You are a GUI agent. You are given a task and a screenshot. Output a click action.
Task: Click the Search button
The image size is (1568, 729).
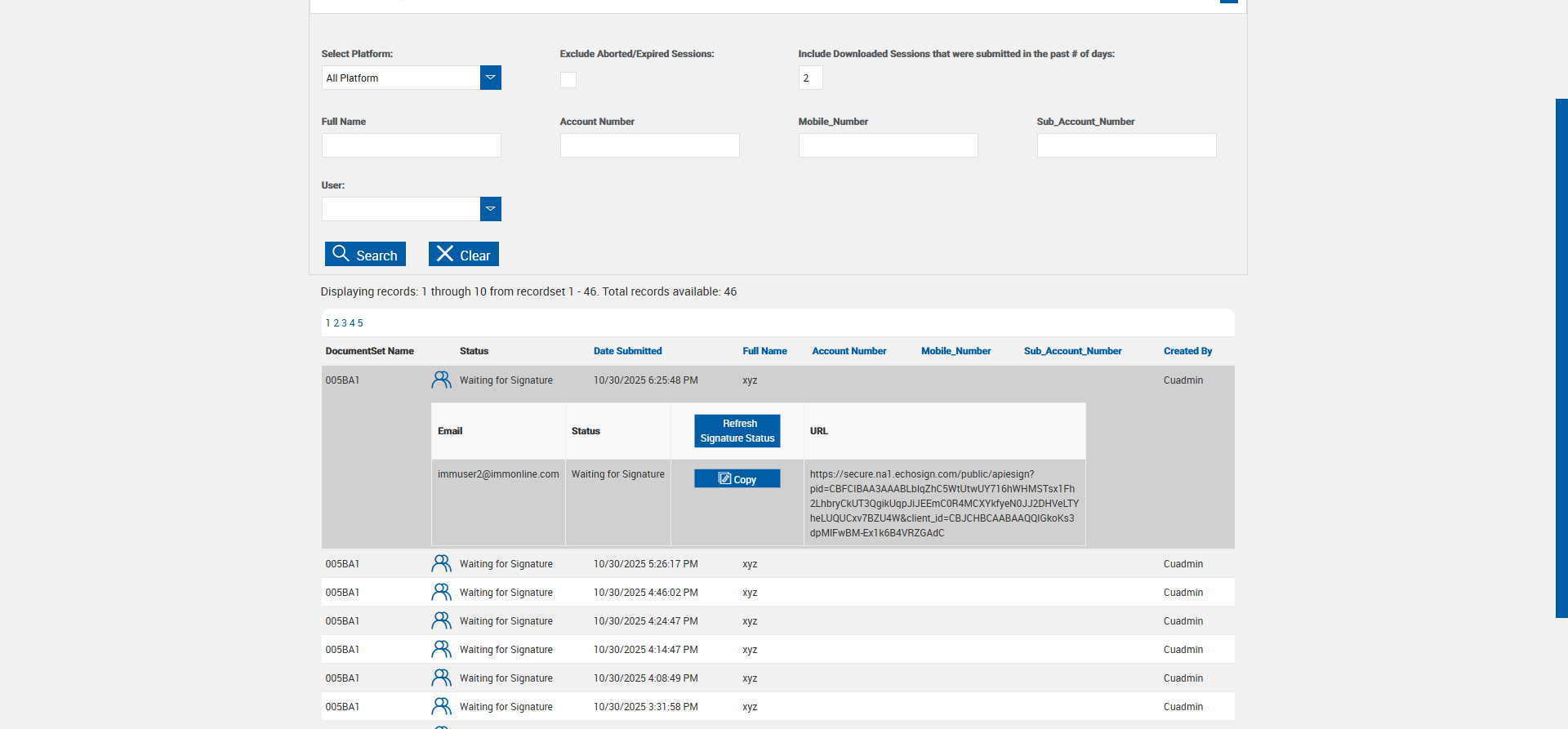coord(365,254)
